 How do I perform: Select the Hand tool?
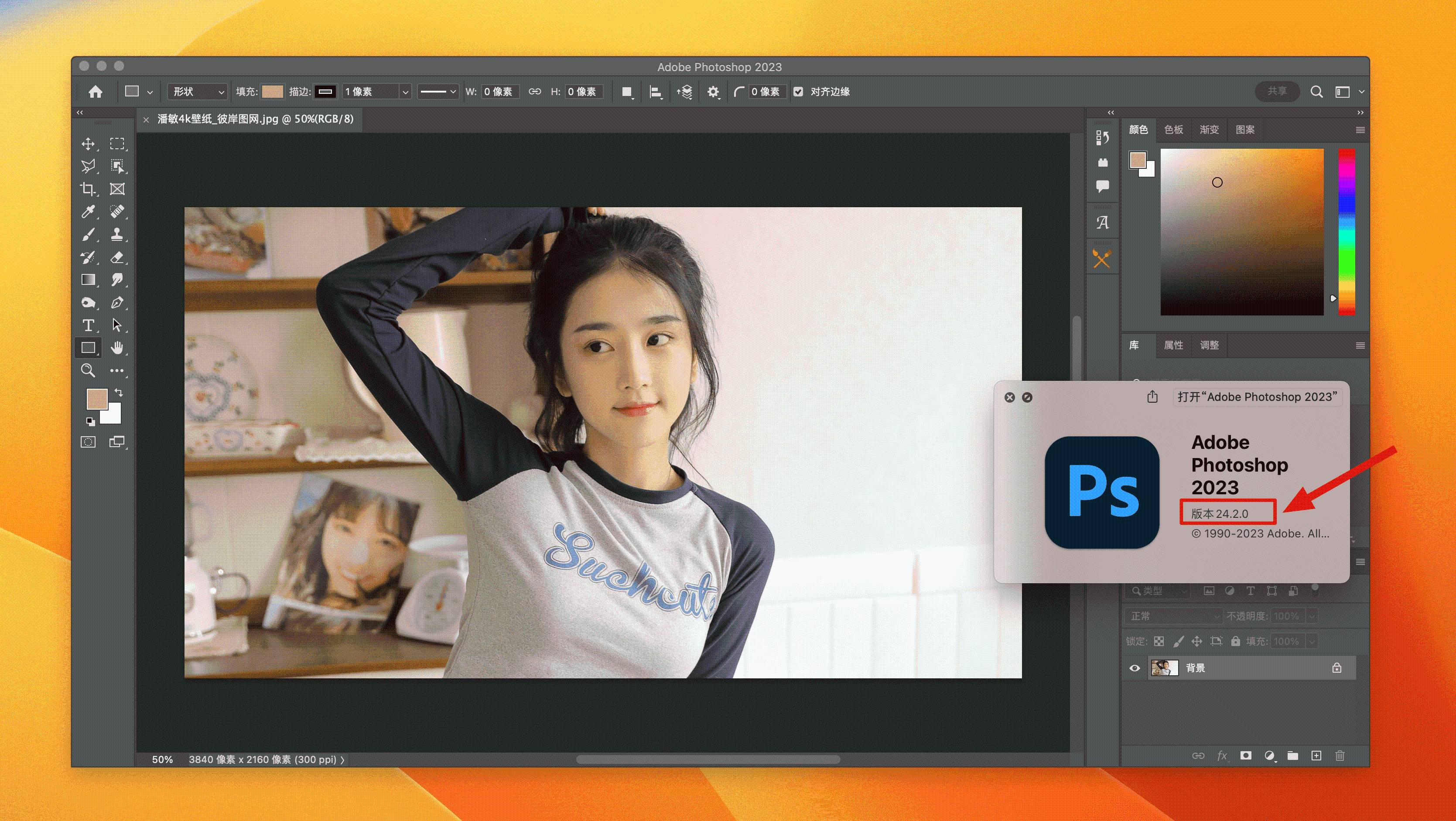(117, 348)
